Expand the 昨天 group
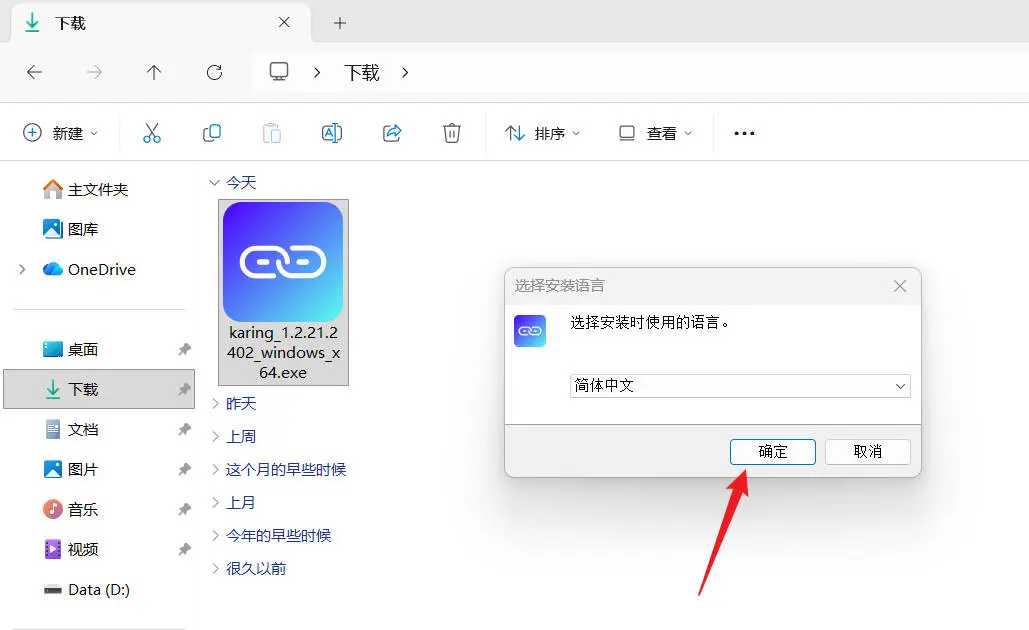This screenshot has width=1029, height=630. point(215,404)
